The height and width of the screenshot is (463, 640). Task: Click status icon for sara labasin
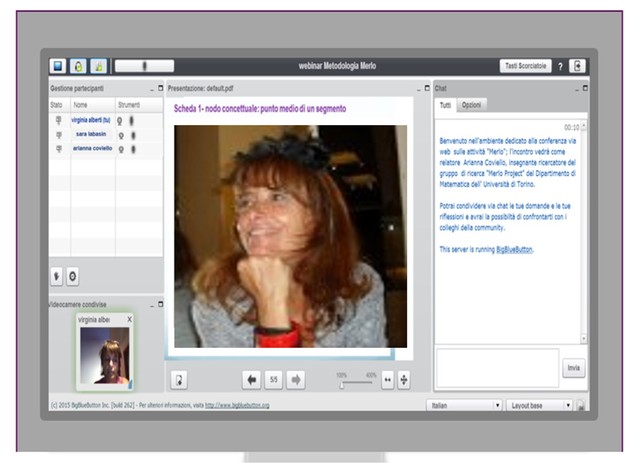[59, 135]
